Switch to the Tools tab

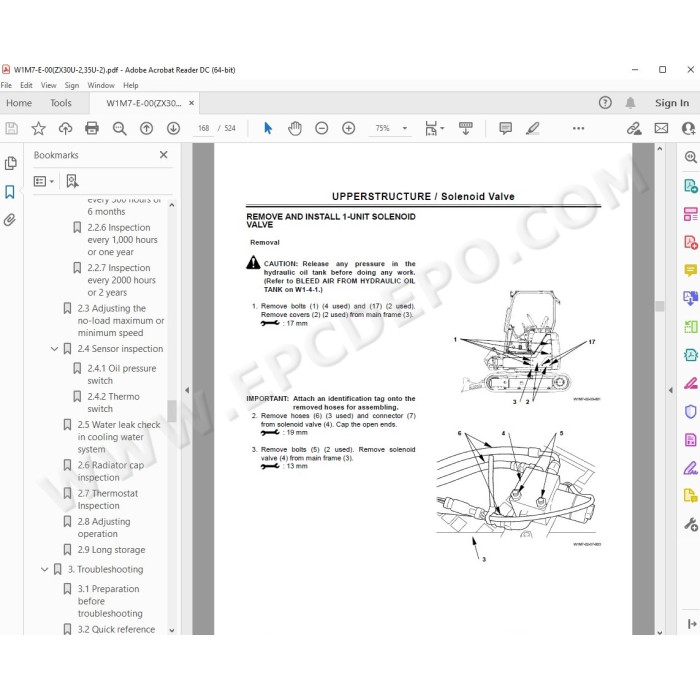coord(61,103)
